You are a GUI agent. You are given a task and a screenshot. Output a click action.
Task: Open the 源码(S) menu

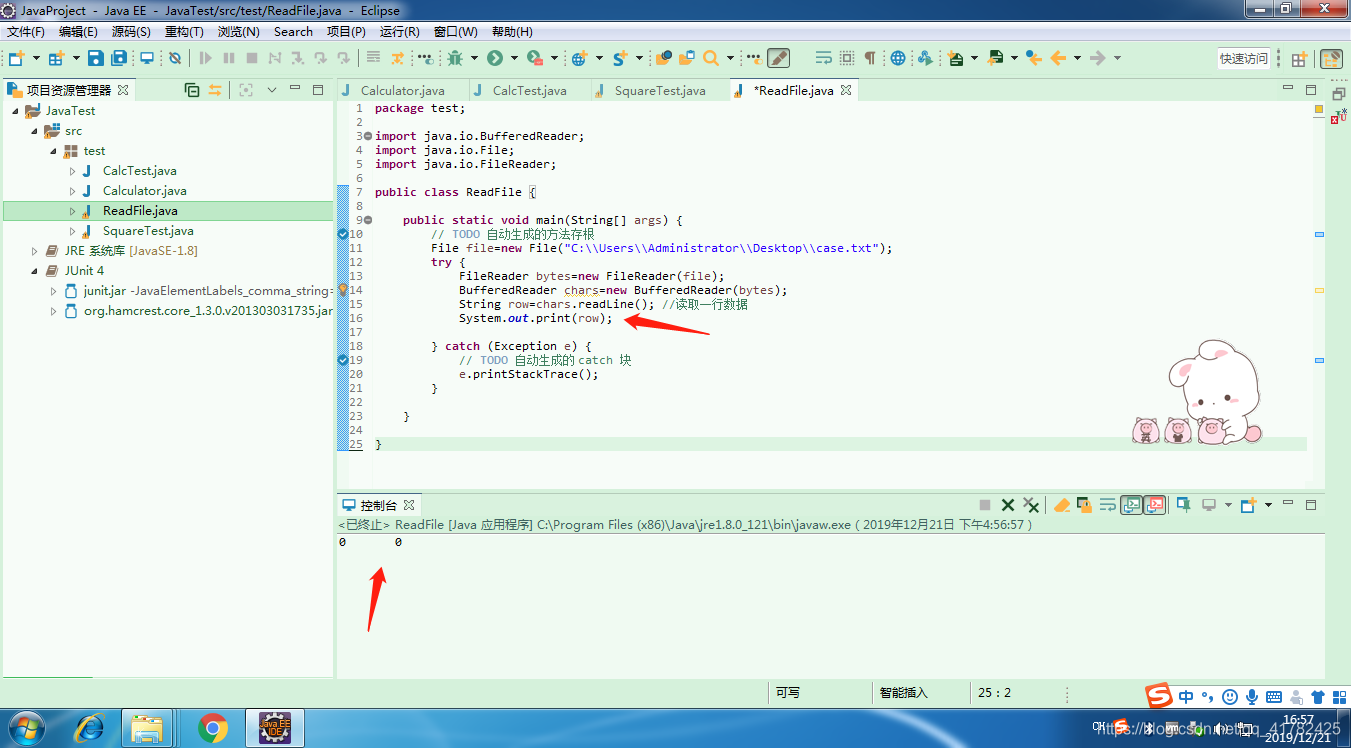click(x=131, y=32)
